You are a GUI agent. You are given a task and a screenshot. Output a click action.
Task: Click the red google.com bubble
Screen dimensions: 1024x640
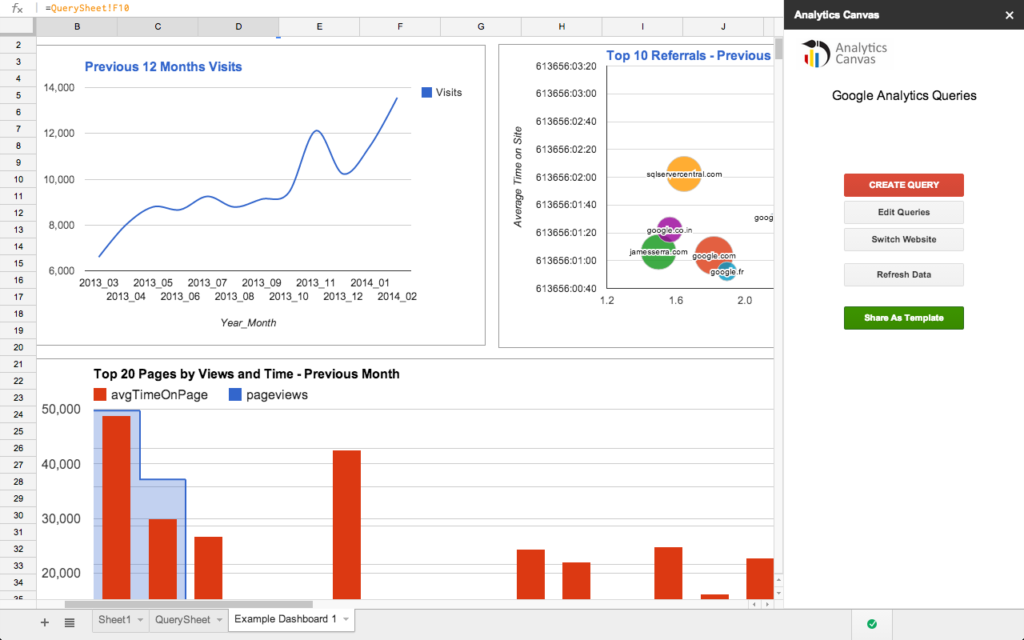(x=713, y=255)
